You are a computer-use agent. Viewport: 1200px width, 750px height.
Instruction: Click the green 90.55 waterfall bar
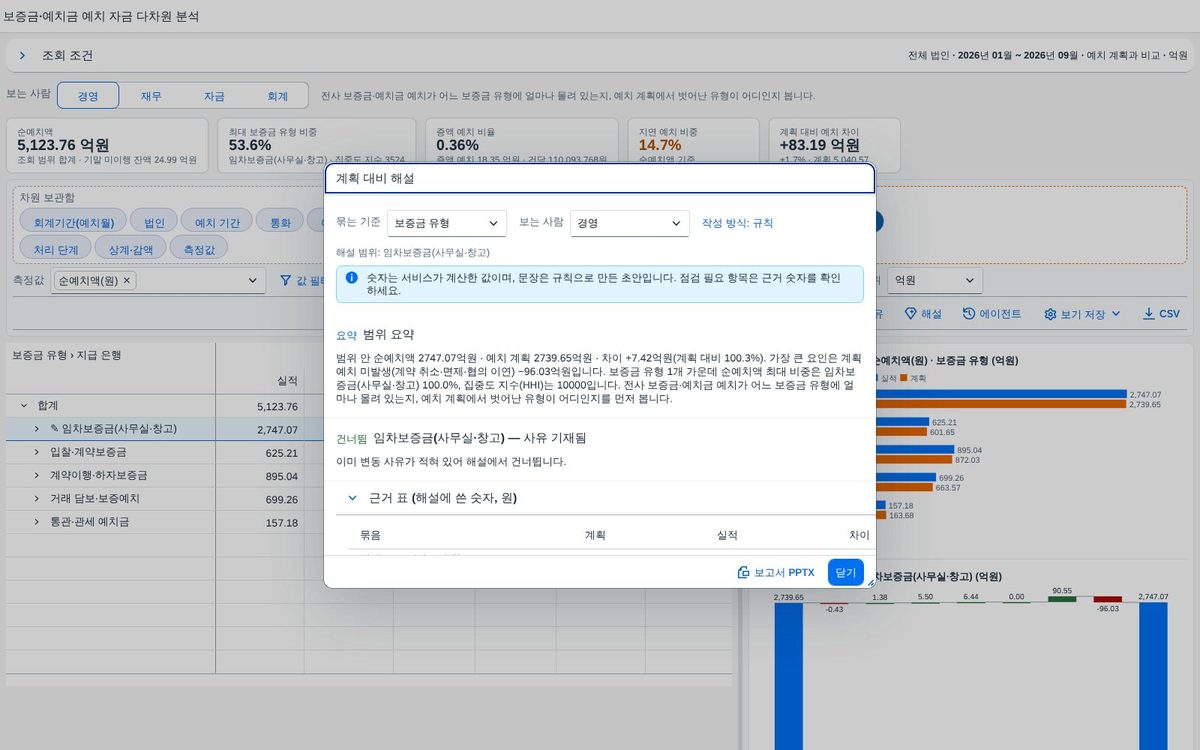pos(1062,599)
